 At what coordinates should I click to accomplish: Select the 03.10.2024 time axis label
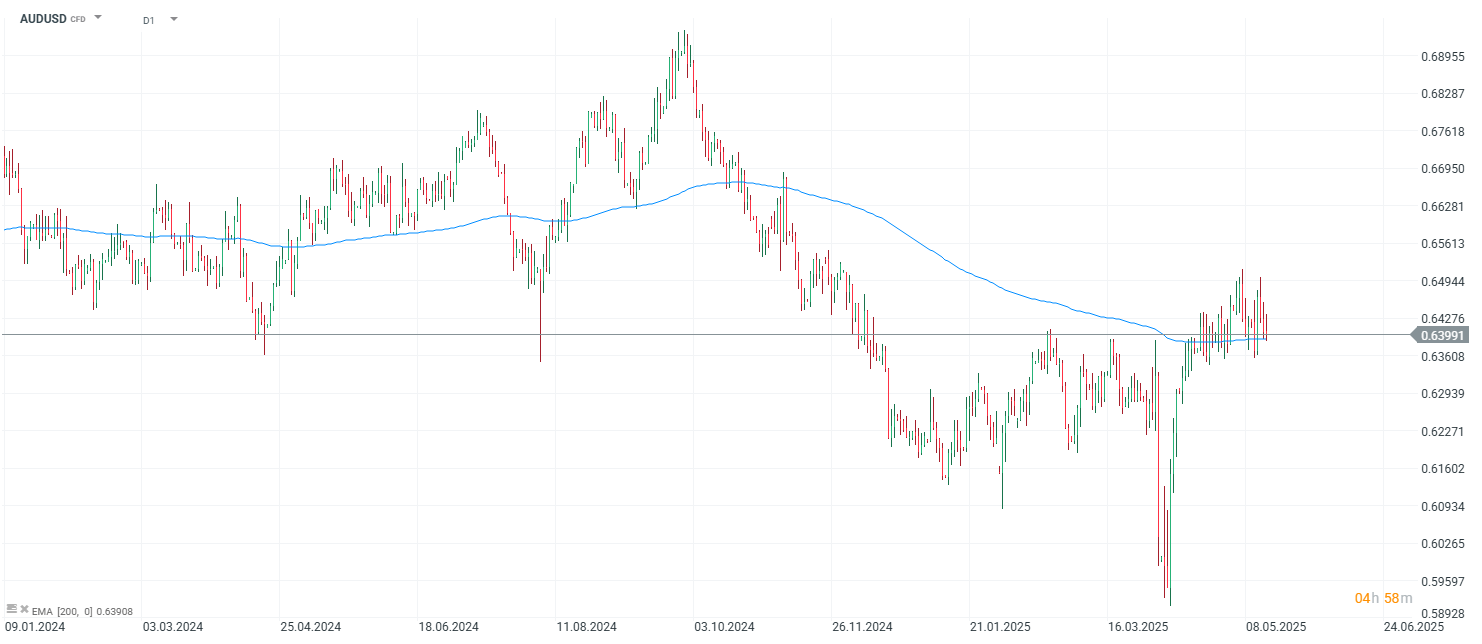point(723,627)
